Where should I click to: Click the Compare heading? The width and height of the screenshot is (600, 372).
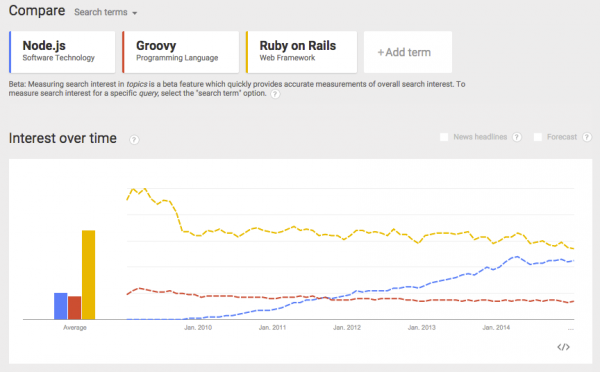(x=37, y=11)
